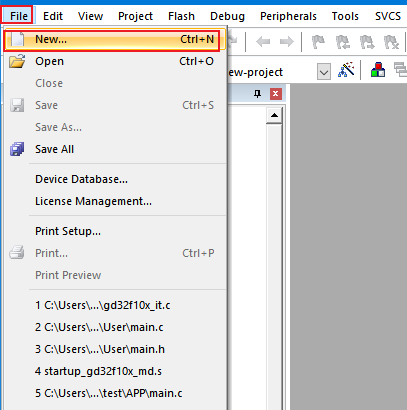Click the new file page icon beside New...

click(17, 39)
